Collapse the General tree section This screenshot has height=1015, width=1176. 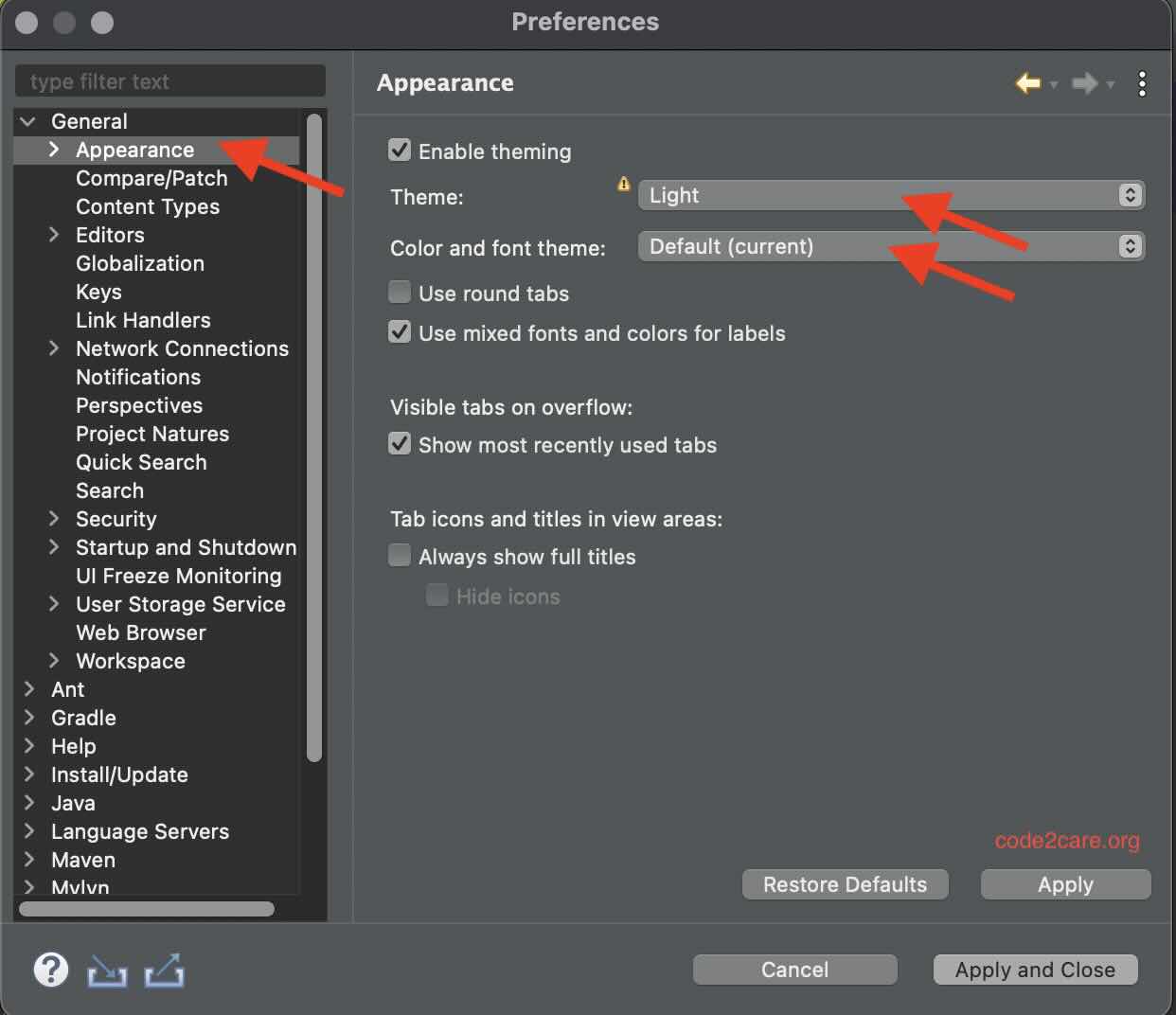click(27, 121)
